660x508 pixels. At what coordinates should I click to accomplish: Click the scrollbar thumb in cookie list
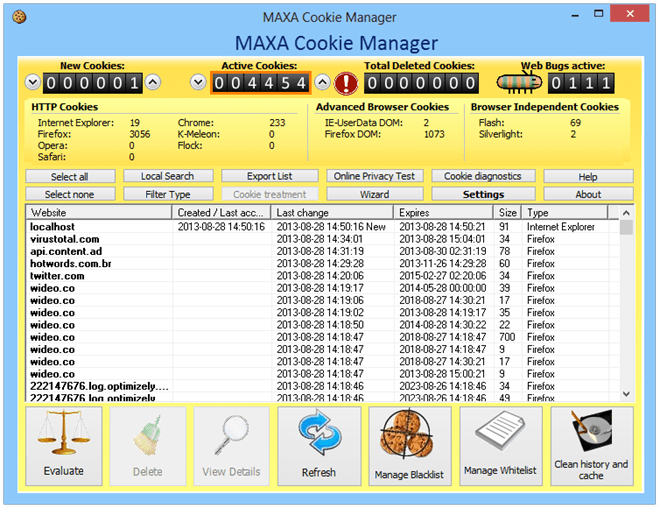tap(626, 228)
